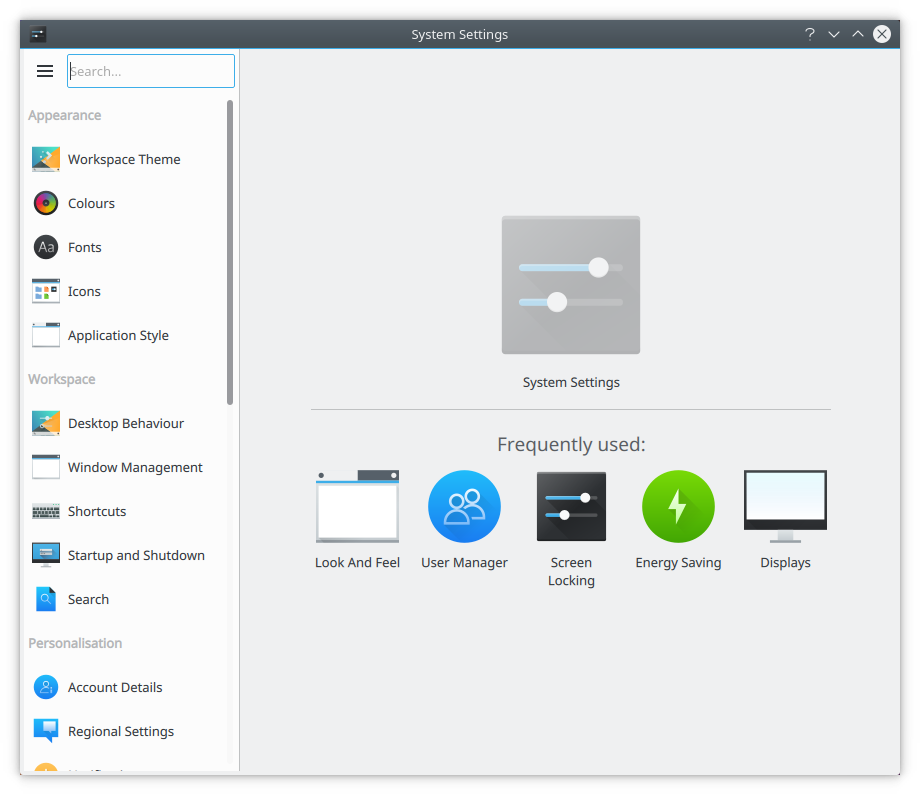
Task: Open Startup and Shutdown settings
Action: coord(136,555)
